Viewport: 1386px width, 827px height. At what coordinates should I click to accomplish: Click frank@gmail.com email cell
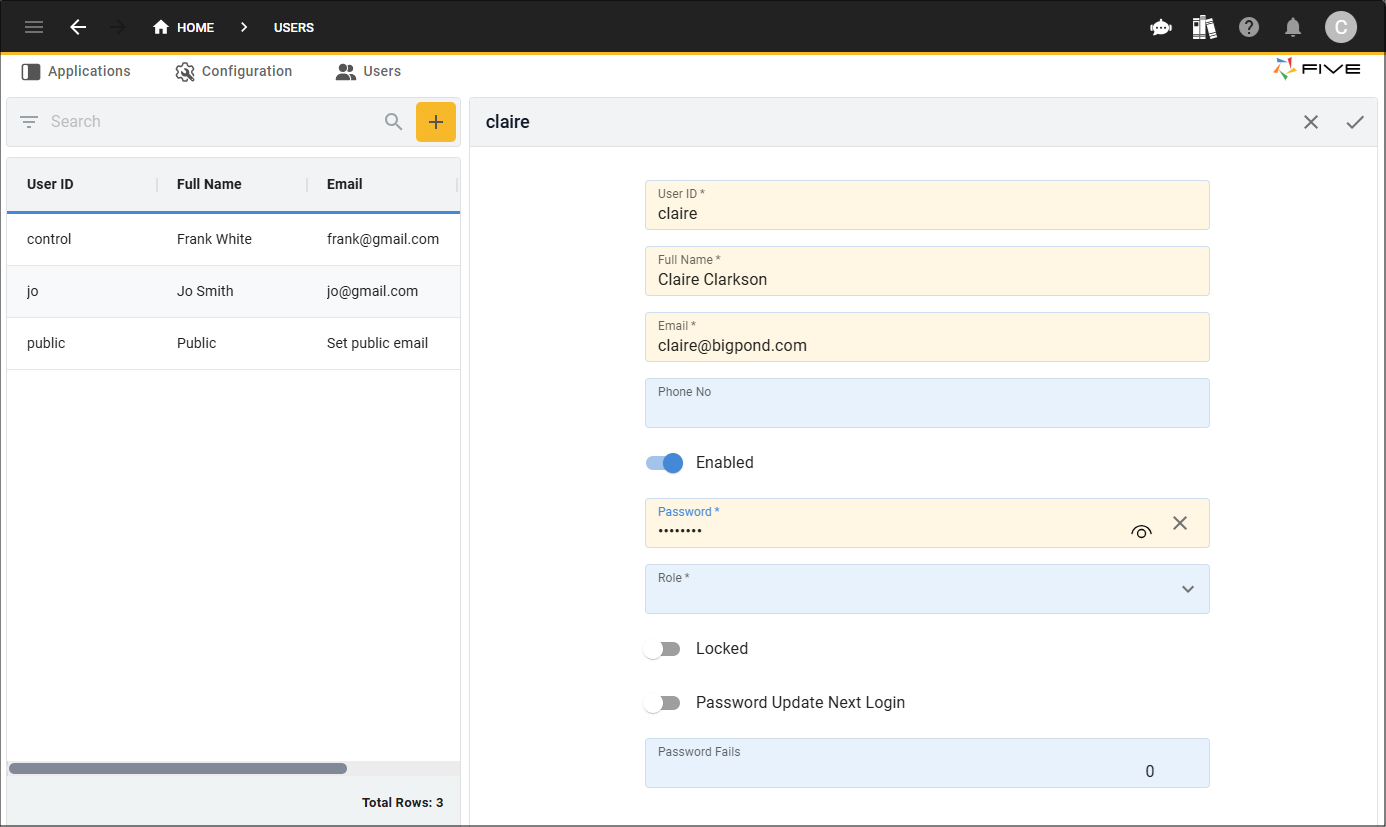[x=383, y=239]
